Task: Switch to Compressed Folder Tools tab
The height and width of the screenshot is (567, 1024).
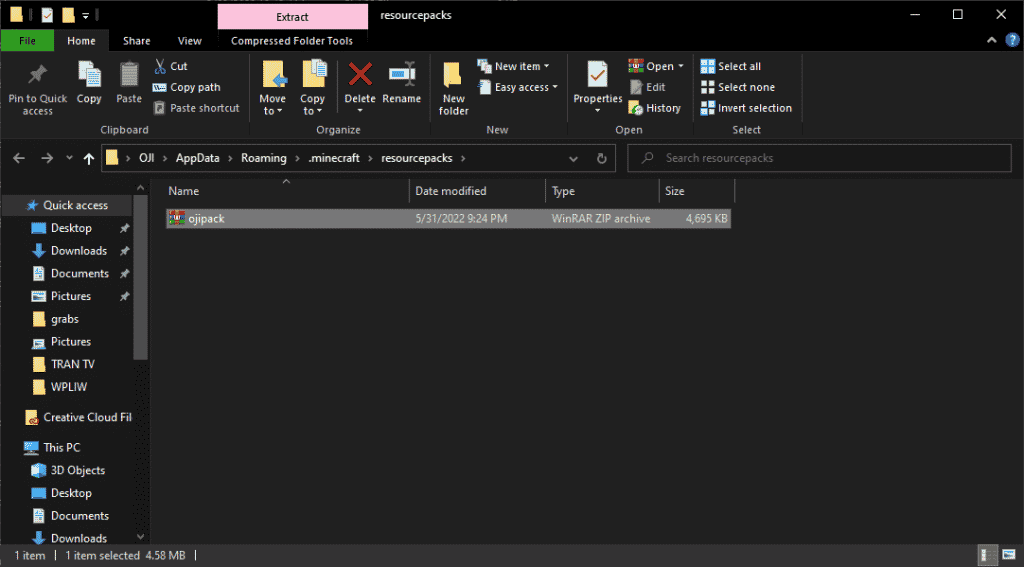Action: tap(291, 41)
